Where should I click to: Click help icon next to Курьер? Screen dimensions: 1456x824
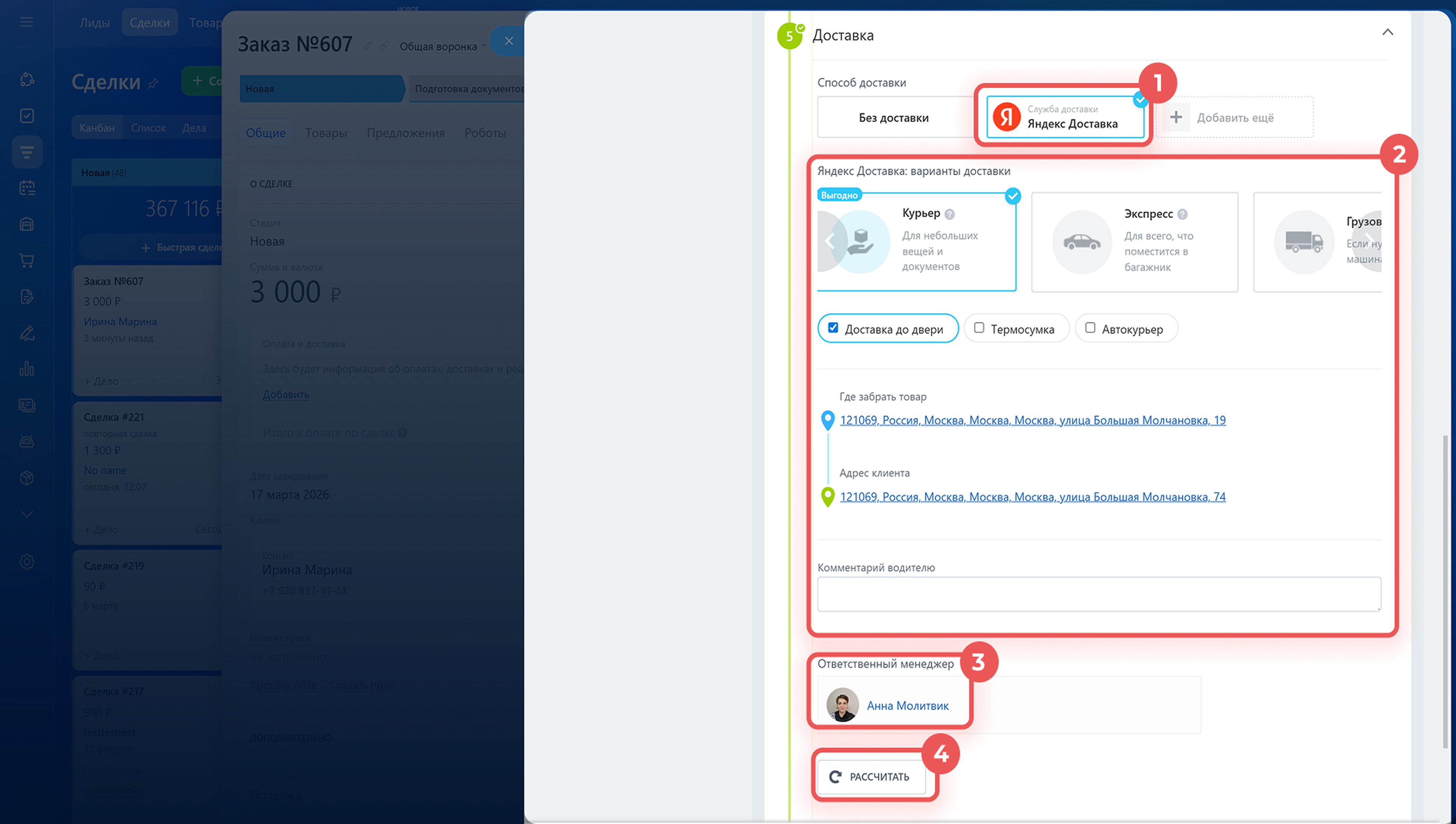pyautogui.click(x=950, y=214)
